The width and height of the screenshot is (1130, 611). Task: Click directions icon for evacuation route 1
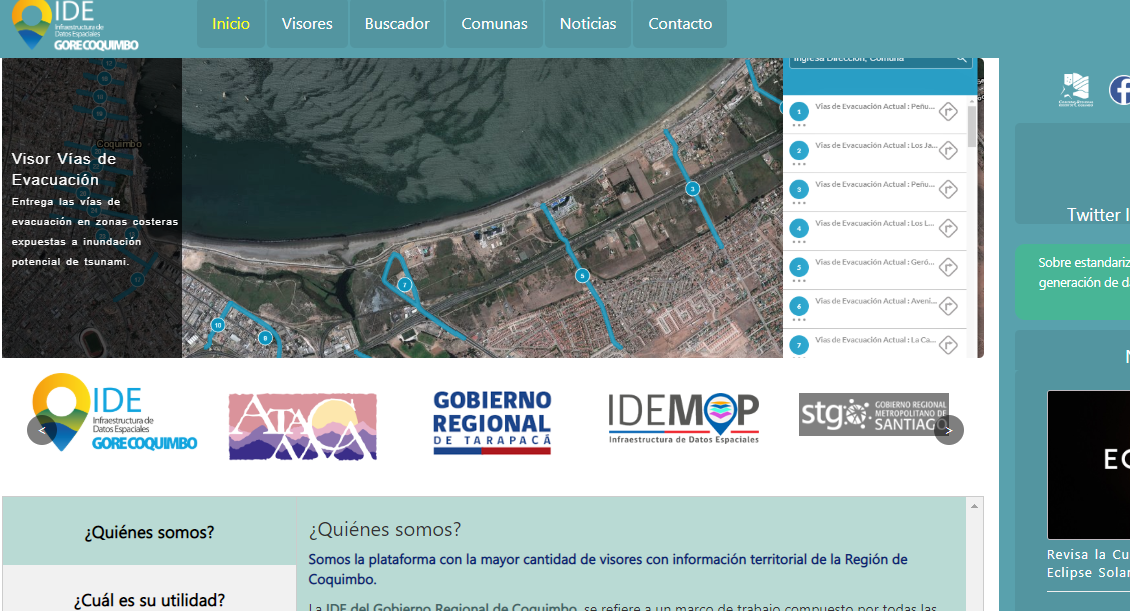tap(948, 112)
